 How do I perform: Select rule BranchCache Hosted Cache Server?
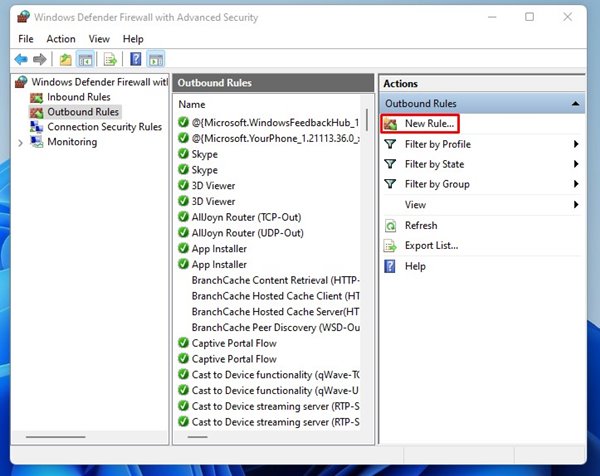coord(276,311)
